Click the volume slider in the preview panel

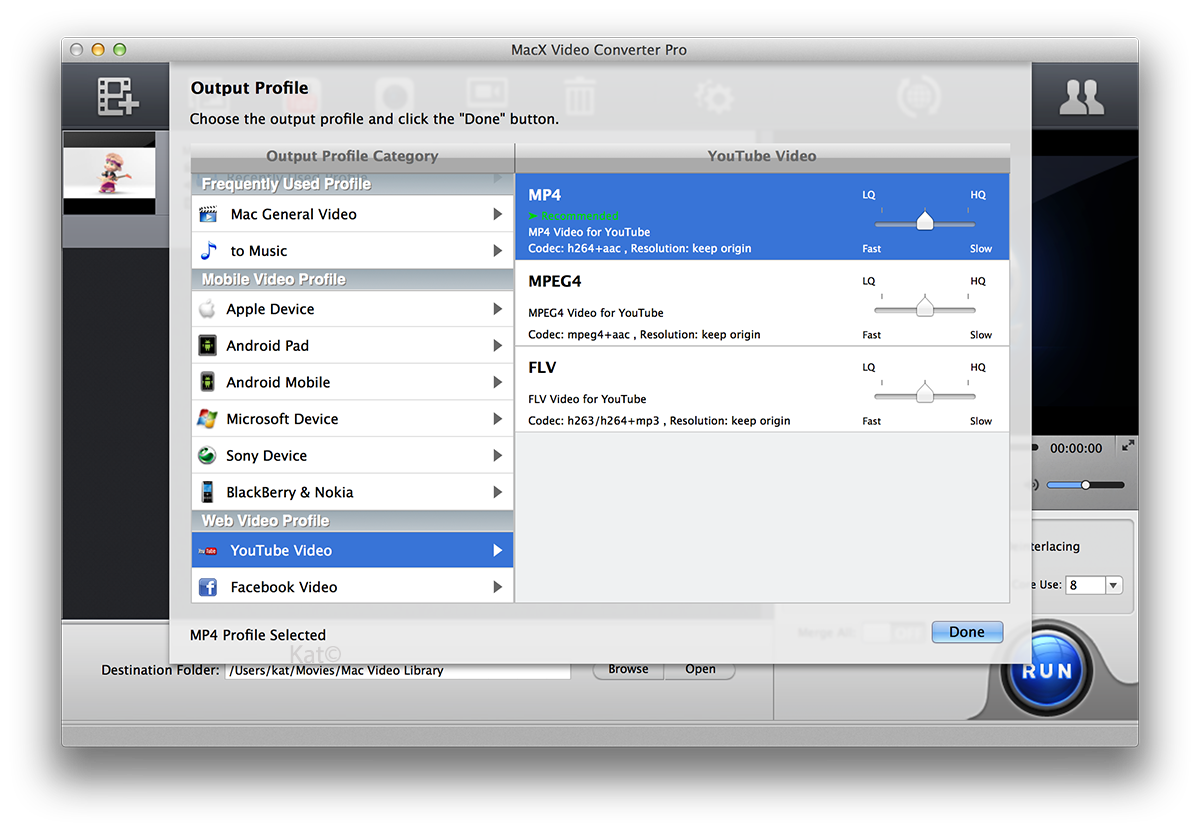click(x=1085, y=485)
